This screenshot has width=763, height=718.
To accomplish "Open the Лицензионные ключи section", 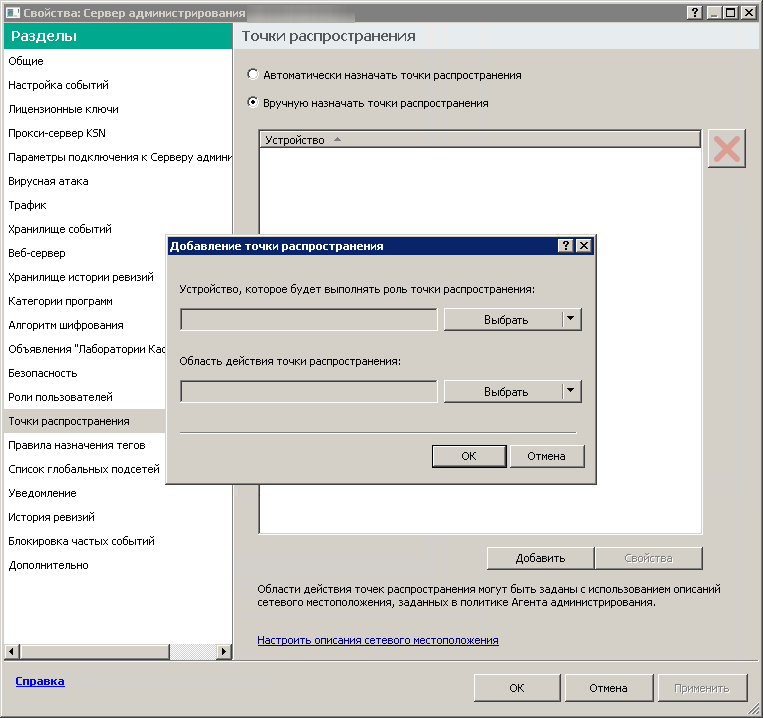I will click(x=63, y=109).
